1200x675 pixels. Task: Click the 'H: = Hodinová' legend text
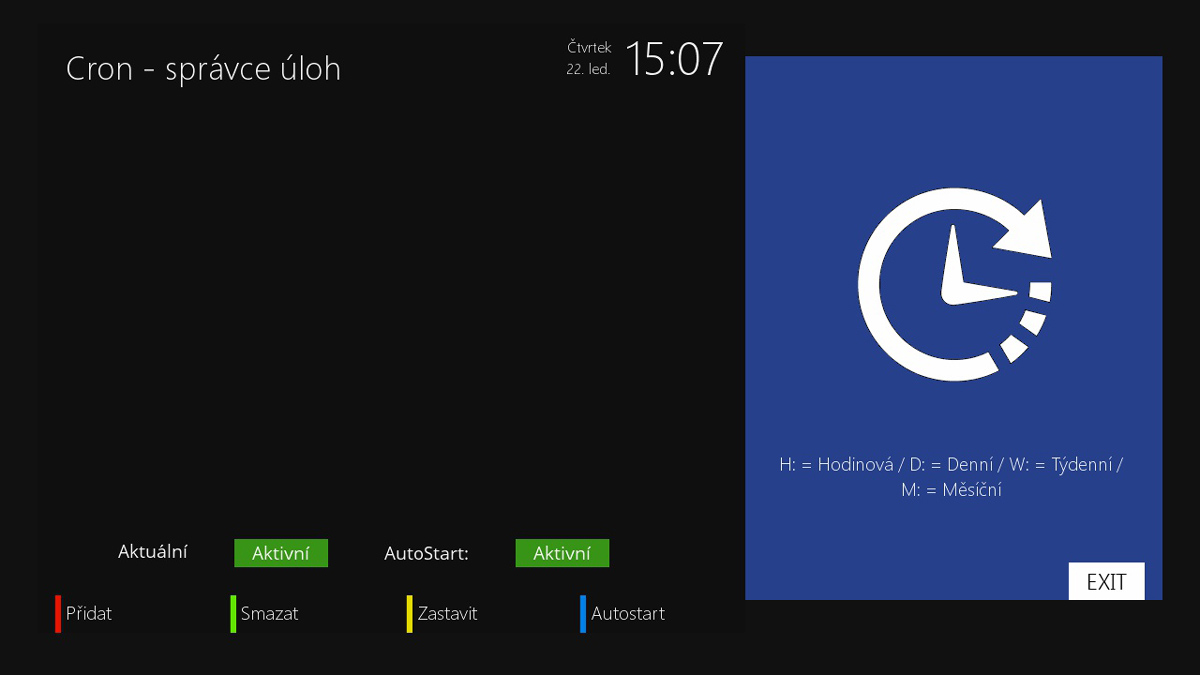[x=838, y=464]
